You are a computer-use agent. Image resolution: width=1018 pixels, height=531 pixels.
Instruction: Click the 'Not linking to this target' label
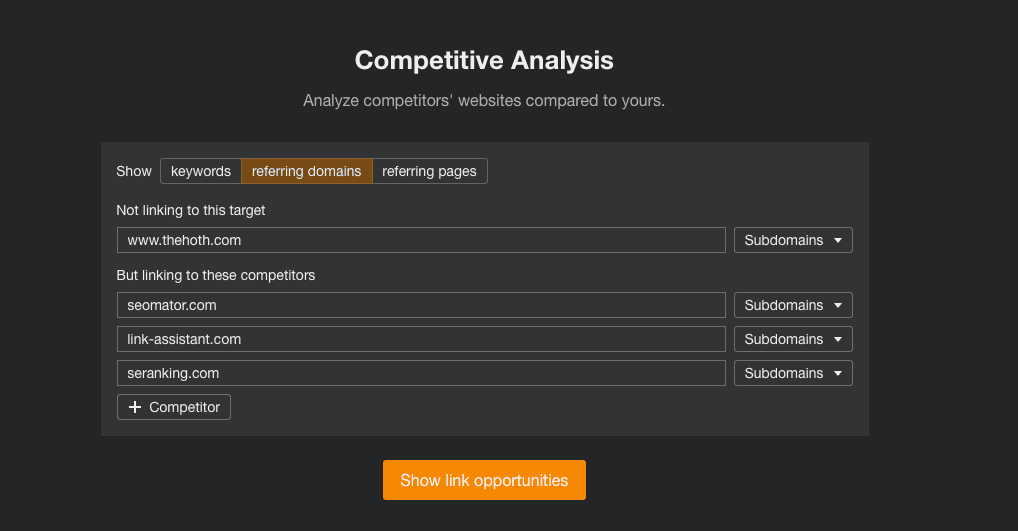[191, 210]
